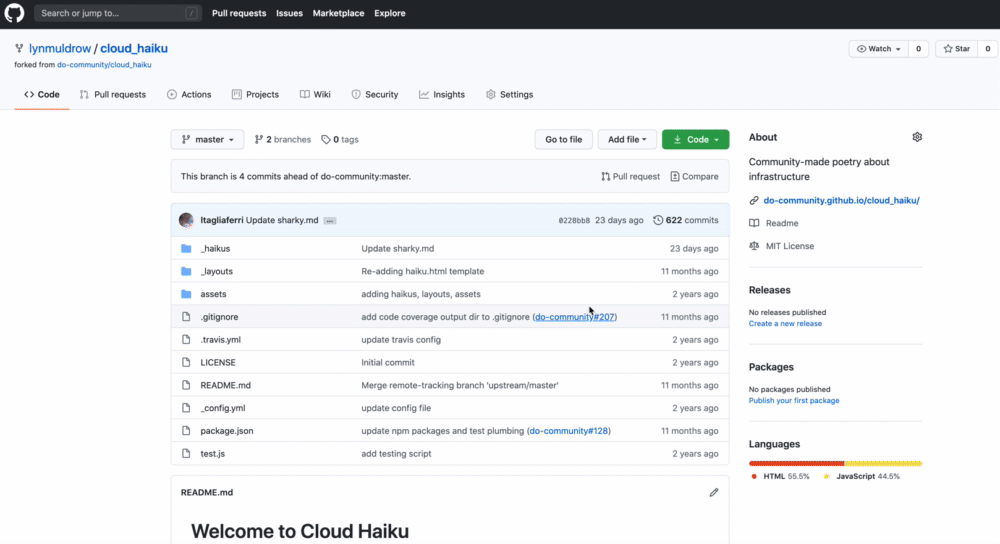Open Explore in top navigation
Screen dimensions: 1000x544
click(x=390, y=13)
